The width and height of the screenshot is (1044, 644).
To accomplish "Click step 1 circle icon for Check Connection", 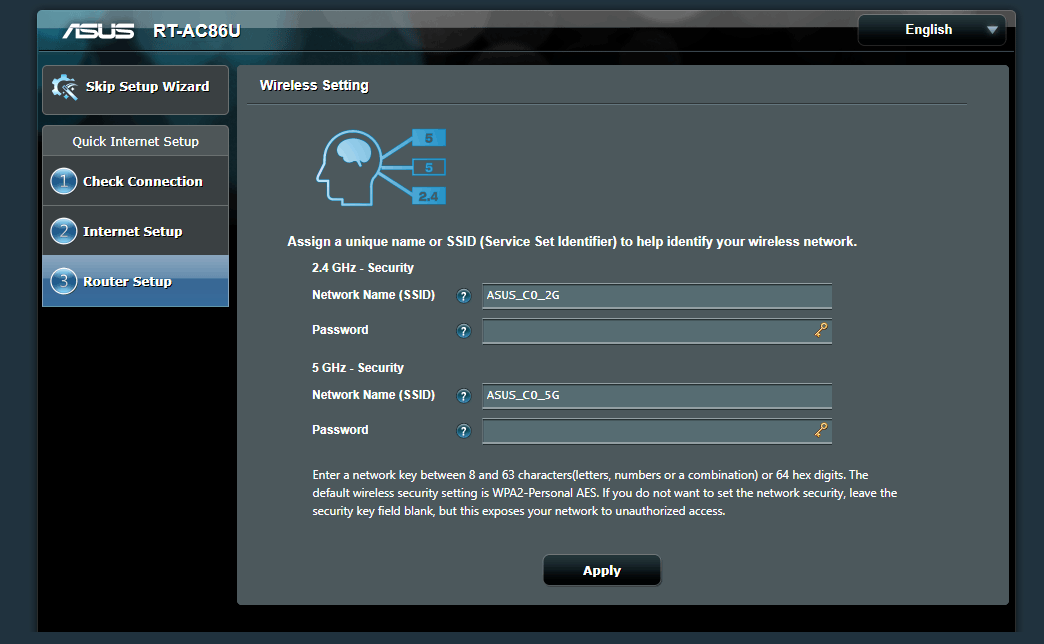I will (64, 181).
